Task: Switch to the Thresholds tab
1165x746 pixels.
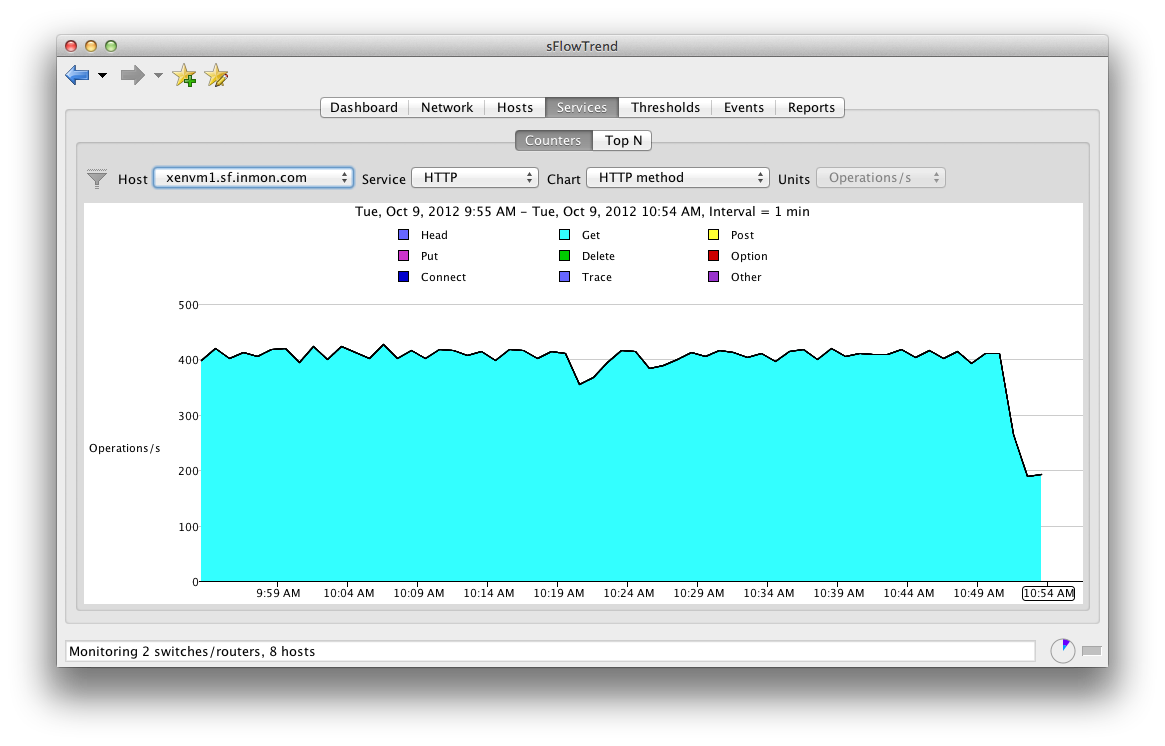Action: tap(665, 107)
